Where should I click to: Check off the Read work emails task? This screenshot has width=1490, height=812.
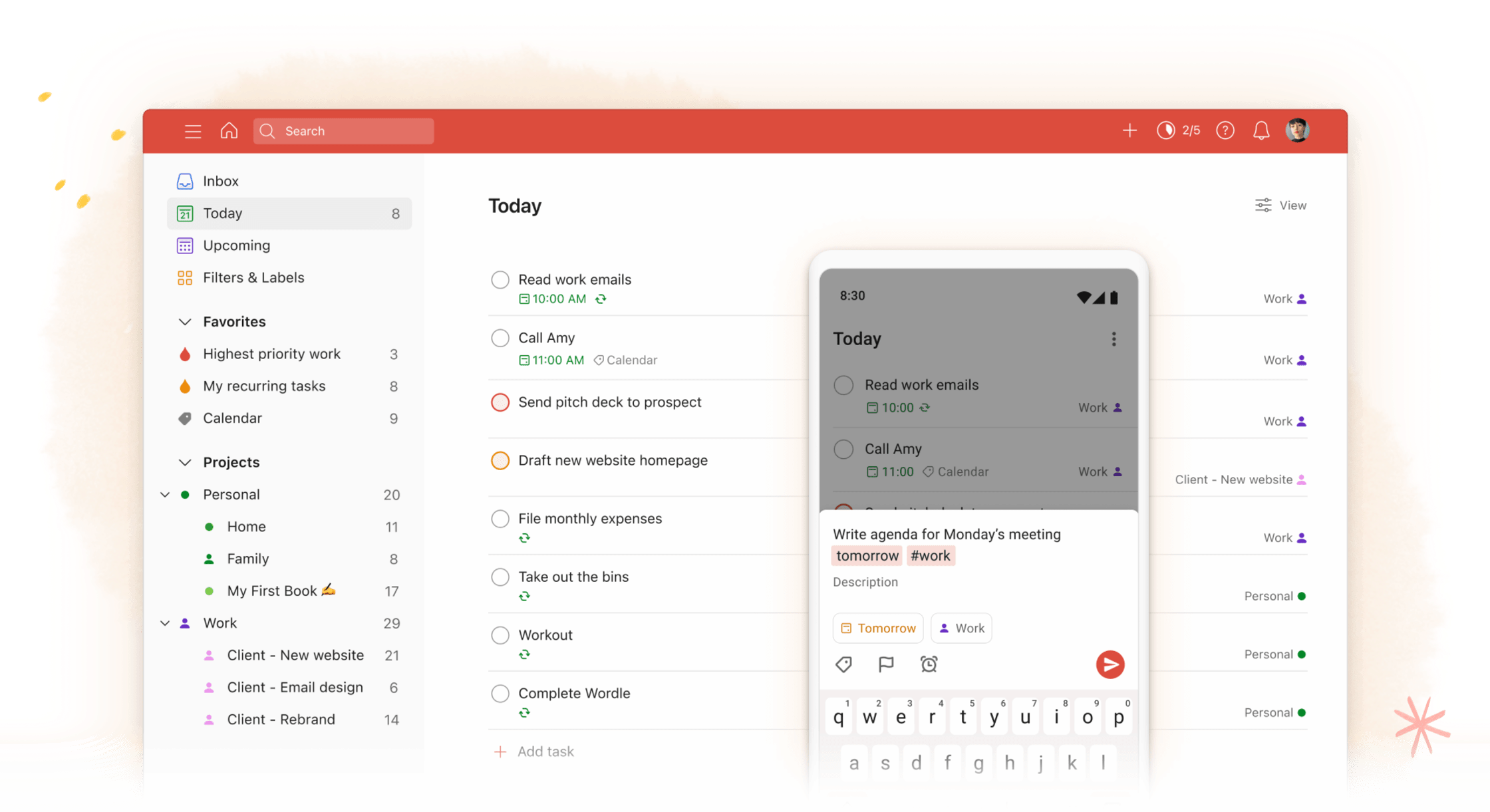tap(499, 279)
